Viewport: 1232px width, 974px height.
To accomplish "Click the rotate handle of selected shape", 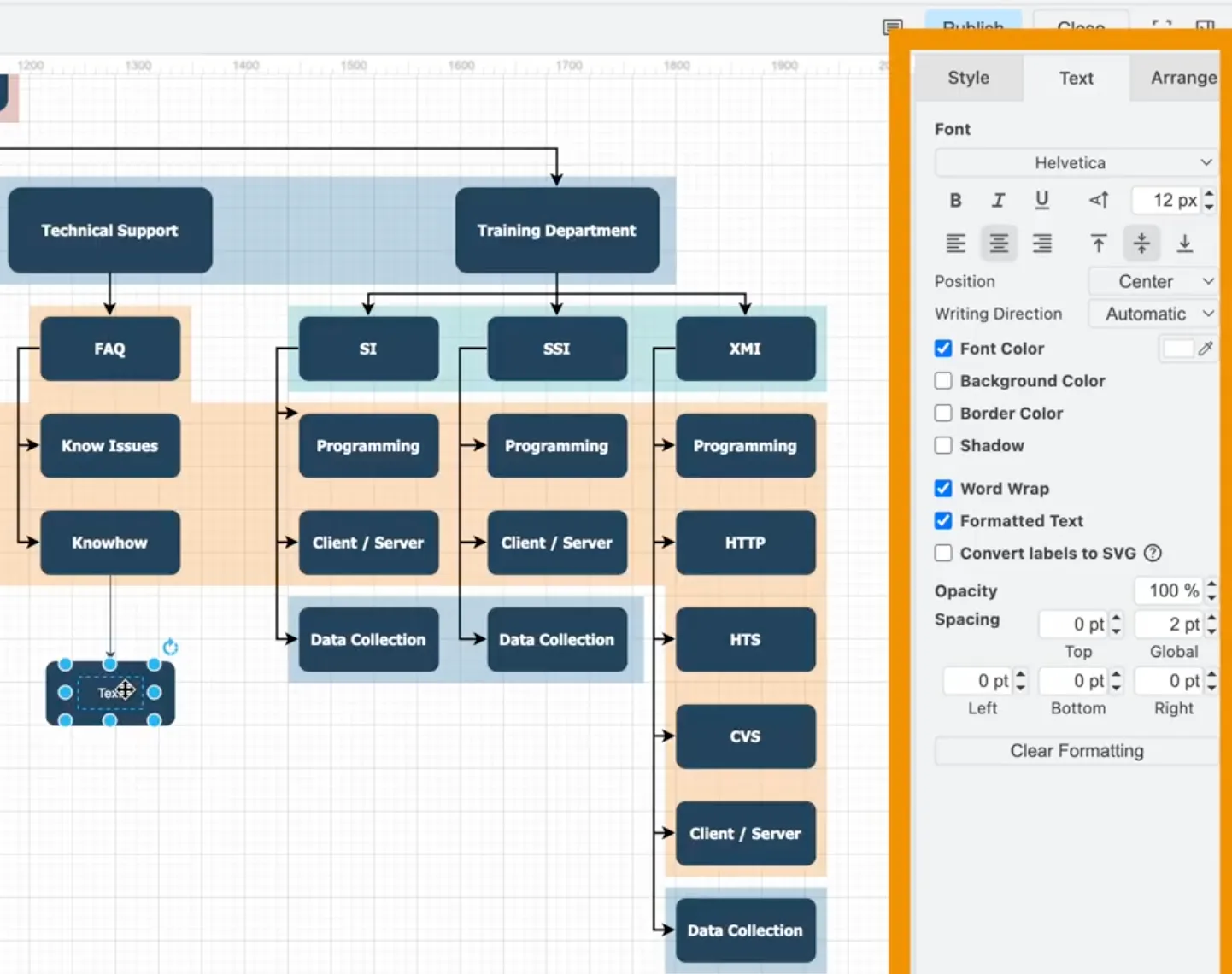I will click(x=170, y=647).
